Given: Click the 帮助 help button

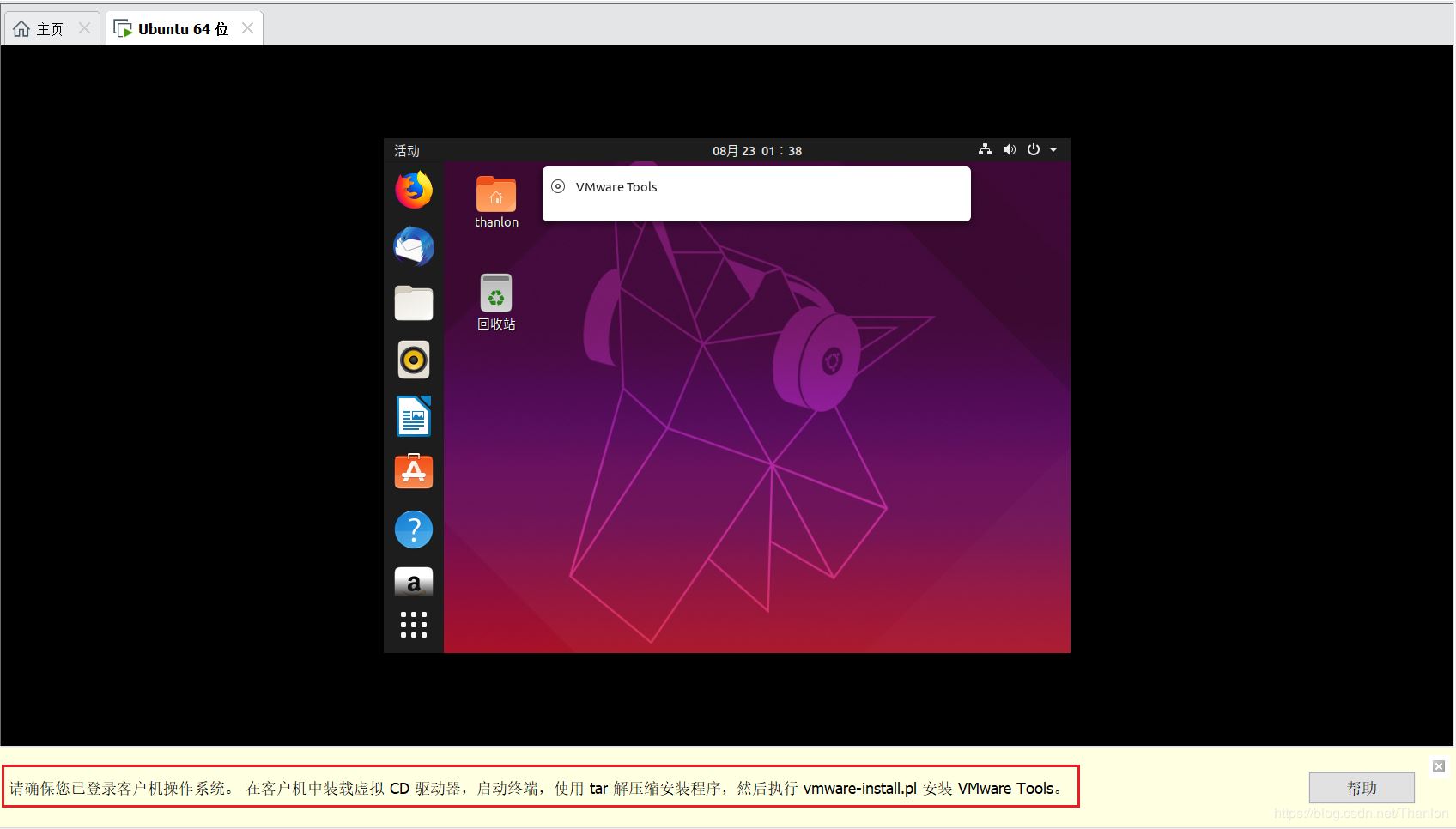Looking at the screenshot, I should coord(1361,788).
